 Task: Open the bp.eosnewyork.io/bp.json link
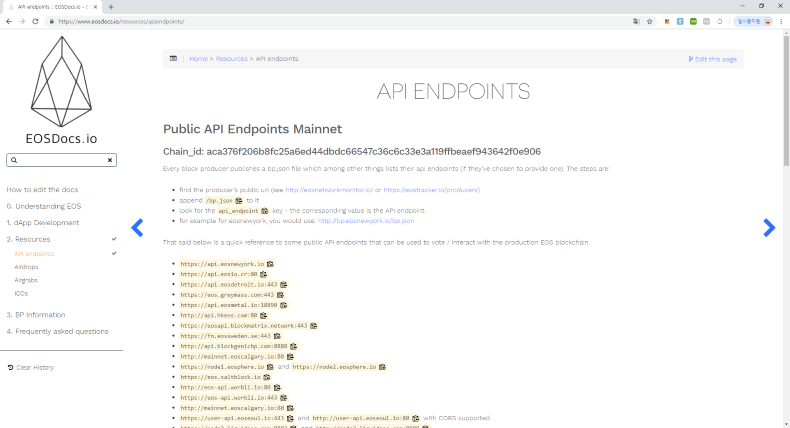coord(366,221)
